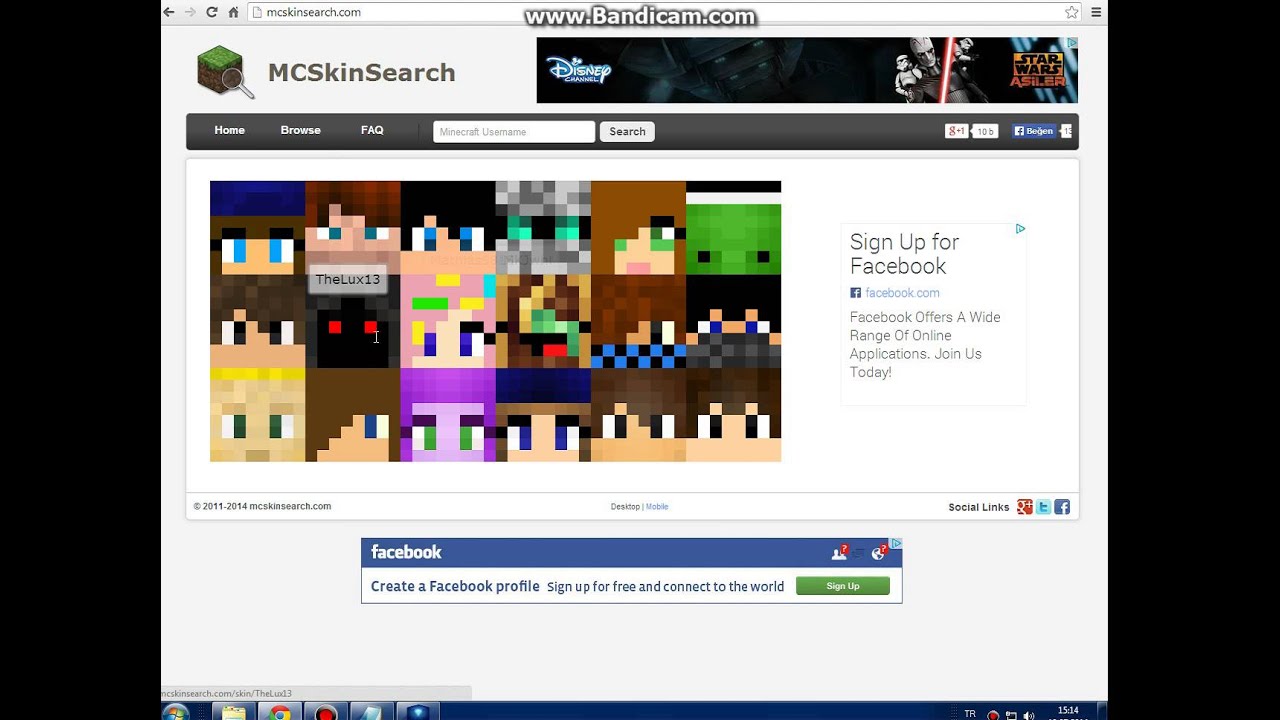
Task: Open Facebook social link in footer
Action: [1062, 507]
